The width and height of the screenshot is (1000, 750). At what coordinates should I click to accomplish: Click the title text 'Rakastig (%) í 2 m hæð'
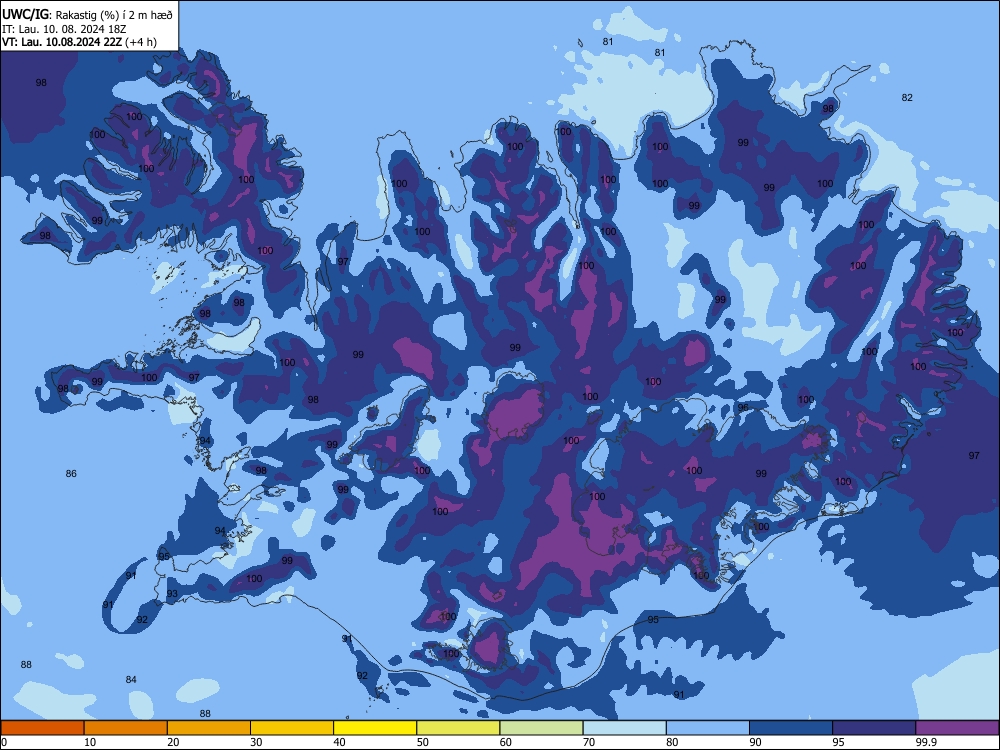point(114,15)
